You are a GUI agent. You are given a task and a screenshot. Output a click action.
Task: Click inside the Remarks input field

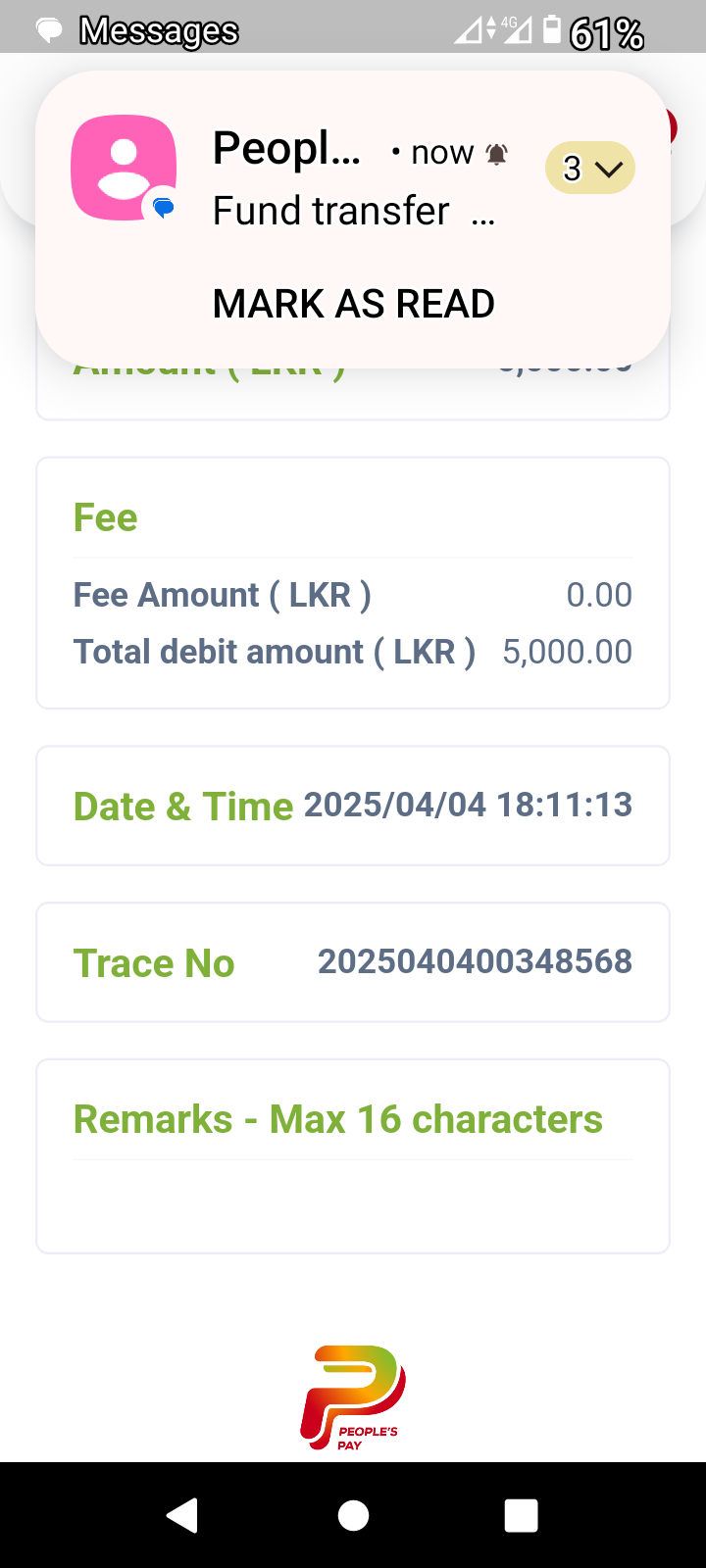click(353, 1203)
